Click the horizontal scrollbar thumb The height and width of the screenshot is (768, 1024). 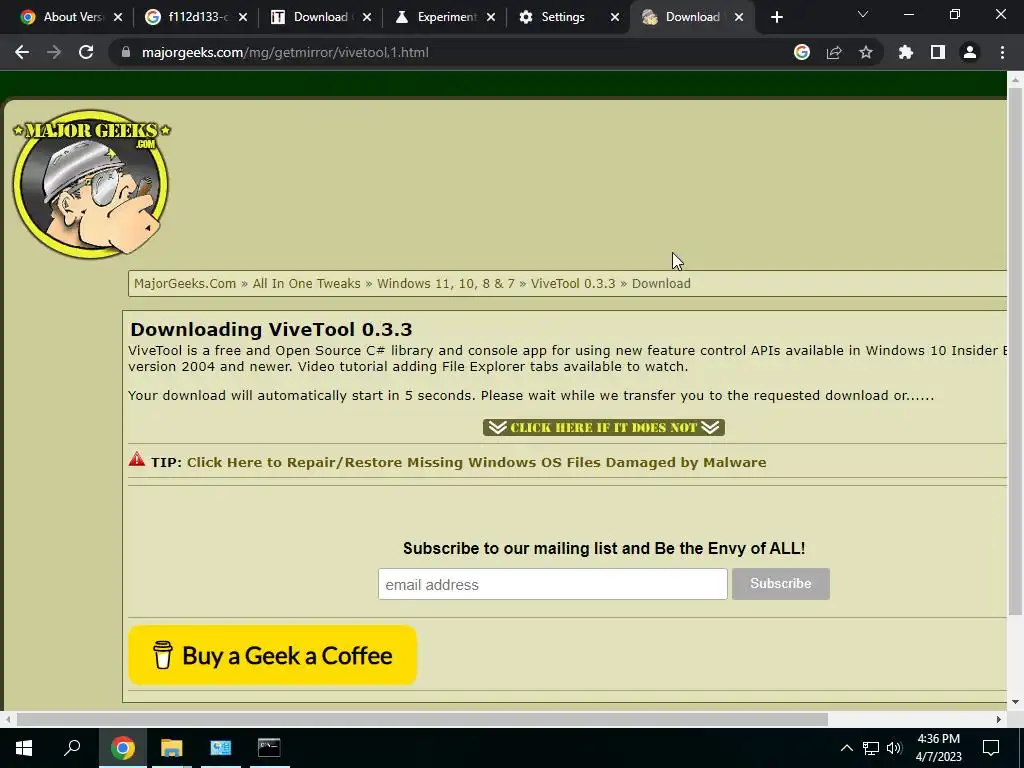click(x=422, y=719)
